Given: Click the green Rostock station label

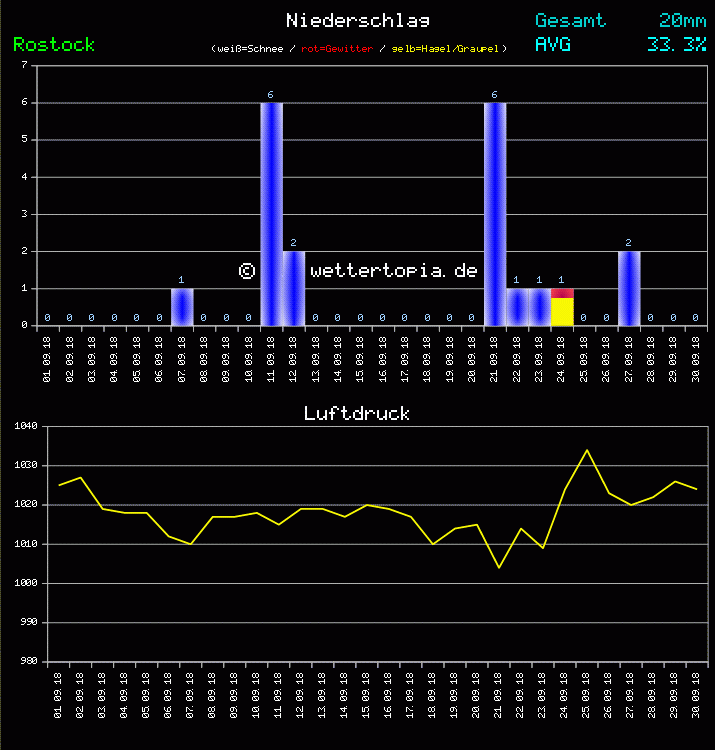Looking at the screenshot, I should point(54,45).
